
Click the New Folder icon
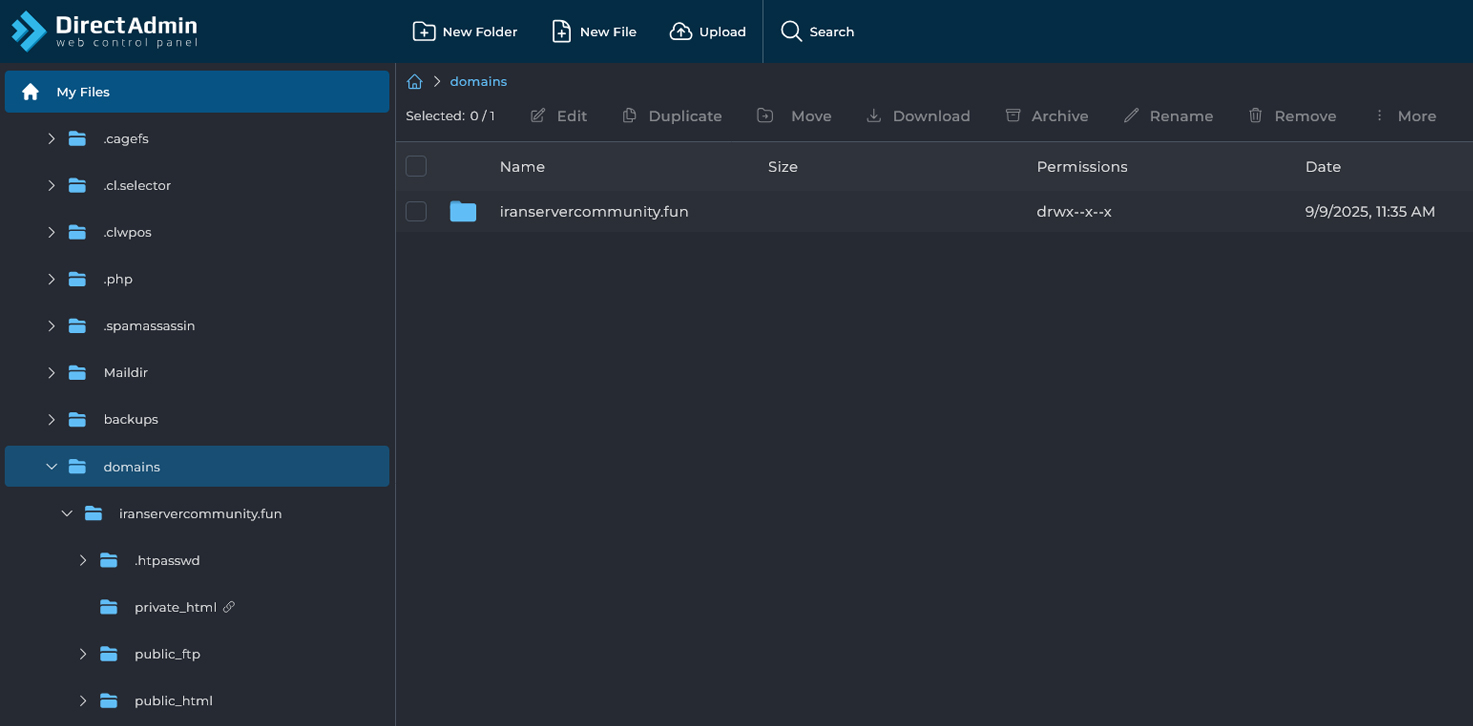[424, 32]
